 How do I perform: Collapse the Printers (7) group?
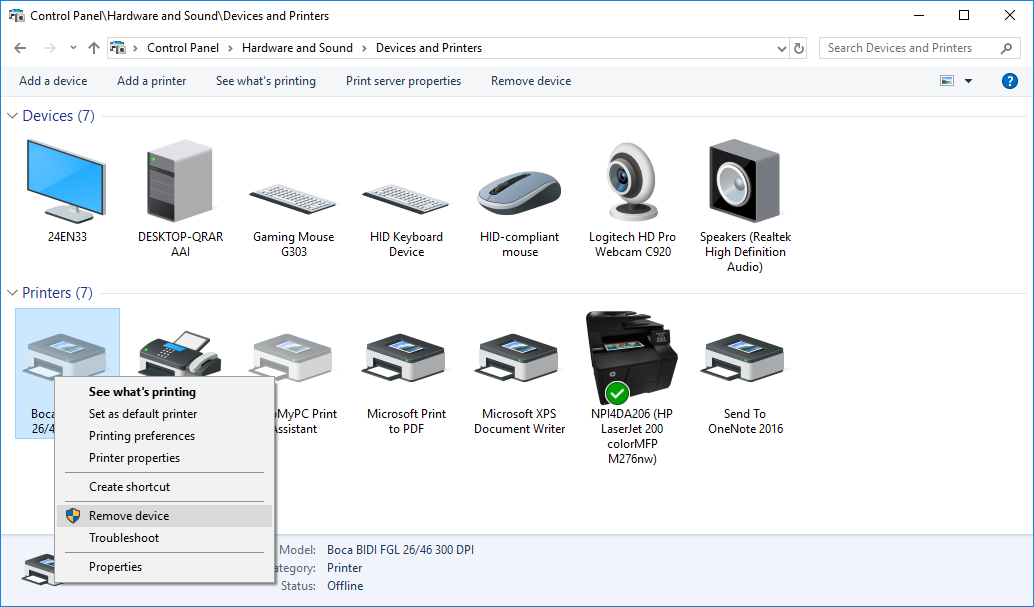click(12, 293)
